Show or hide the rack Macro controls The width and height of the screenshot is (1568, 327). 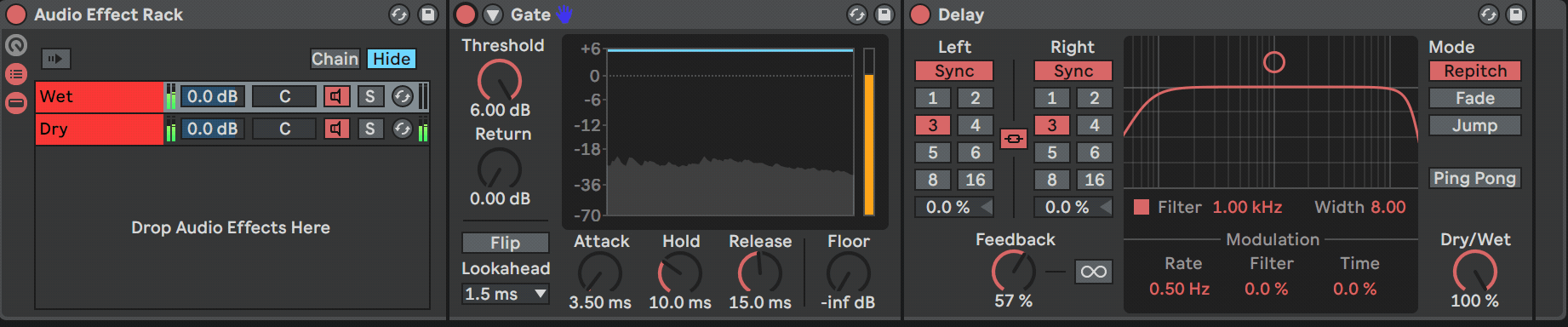coord(16,45)
